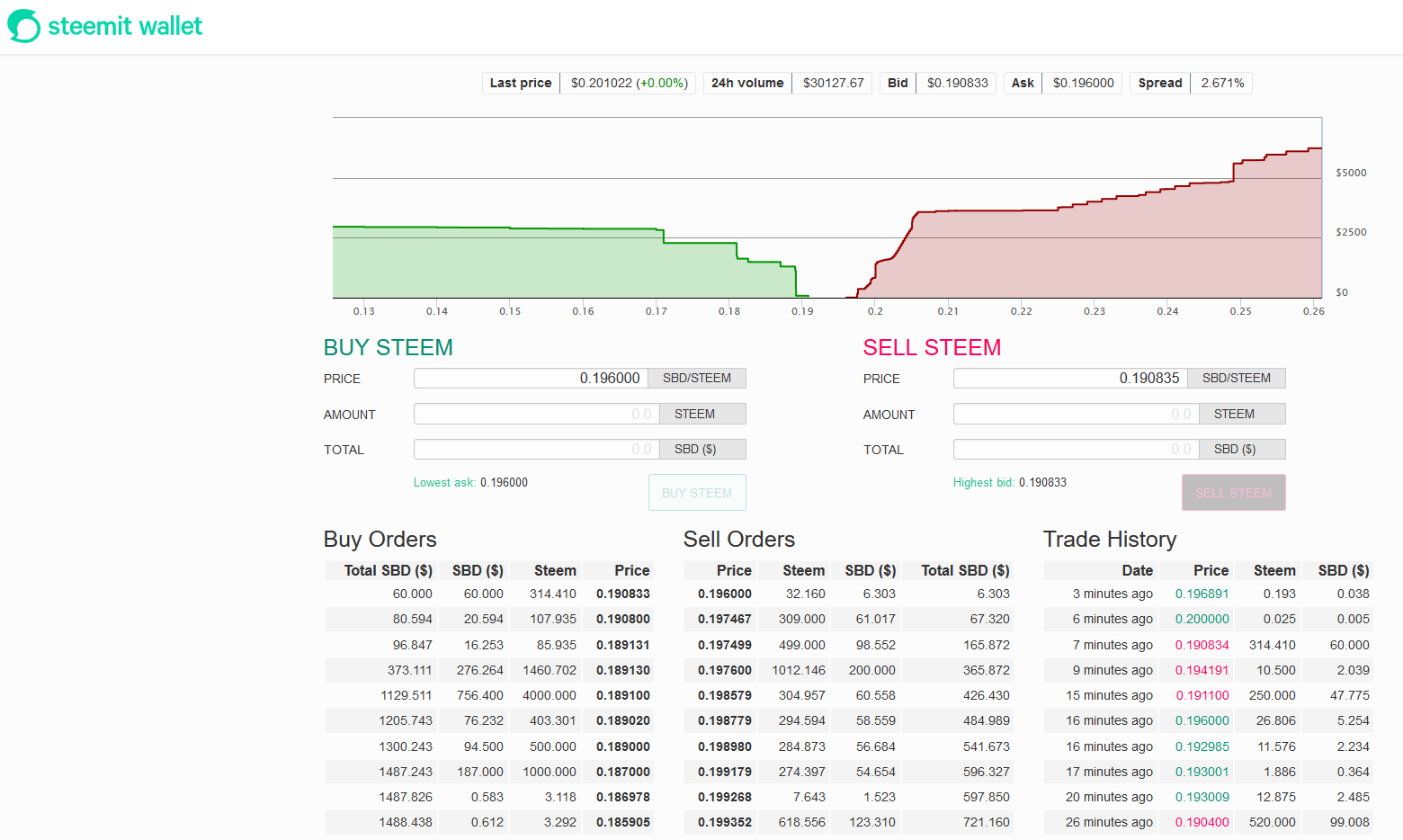Click trade history price 0.190834
The image size is (1403, 840).
click(x=1202, y=645)
